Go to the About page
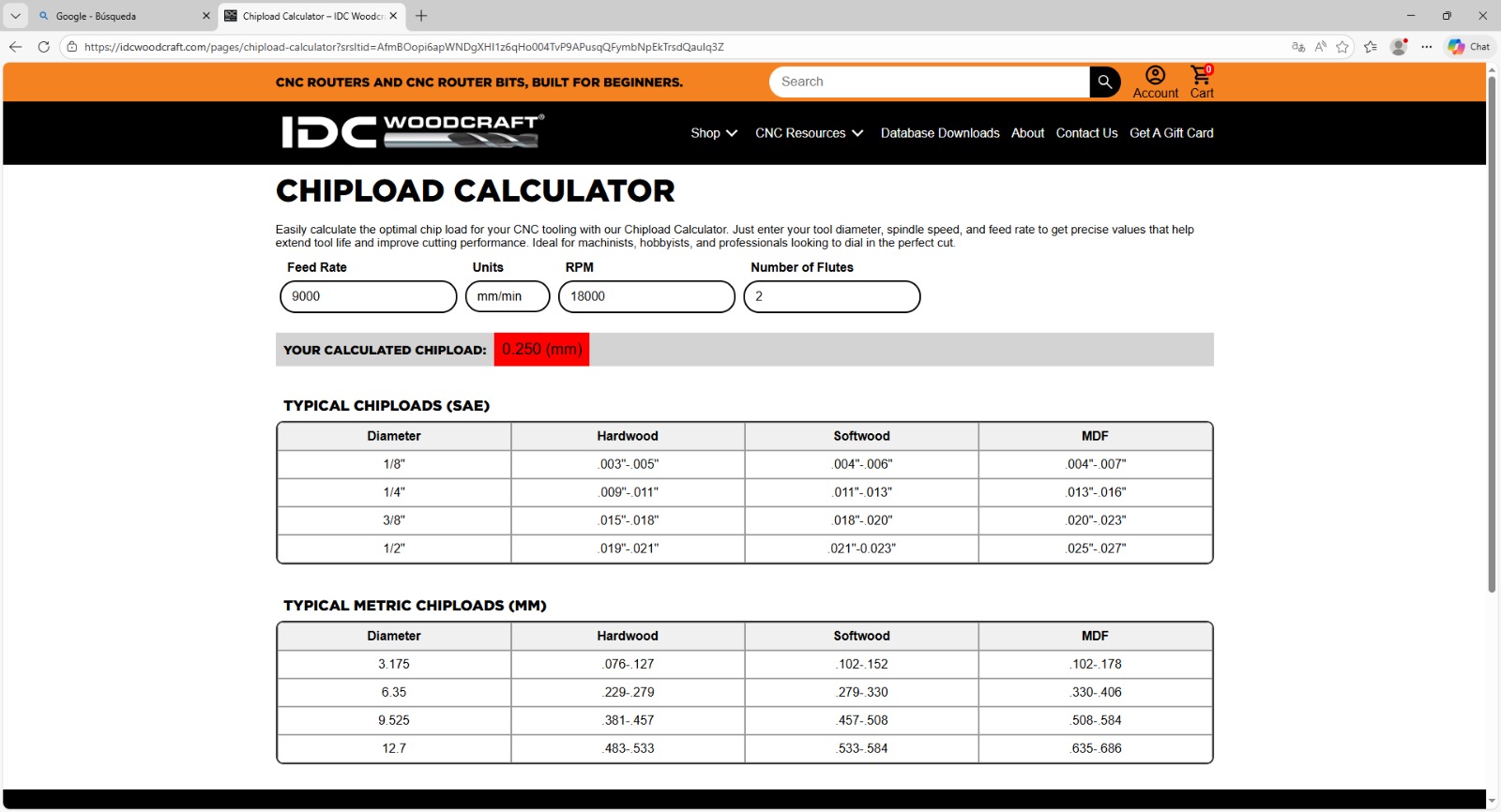This screenshot has width=1501, height=812. (1027, 133)
